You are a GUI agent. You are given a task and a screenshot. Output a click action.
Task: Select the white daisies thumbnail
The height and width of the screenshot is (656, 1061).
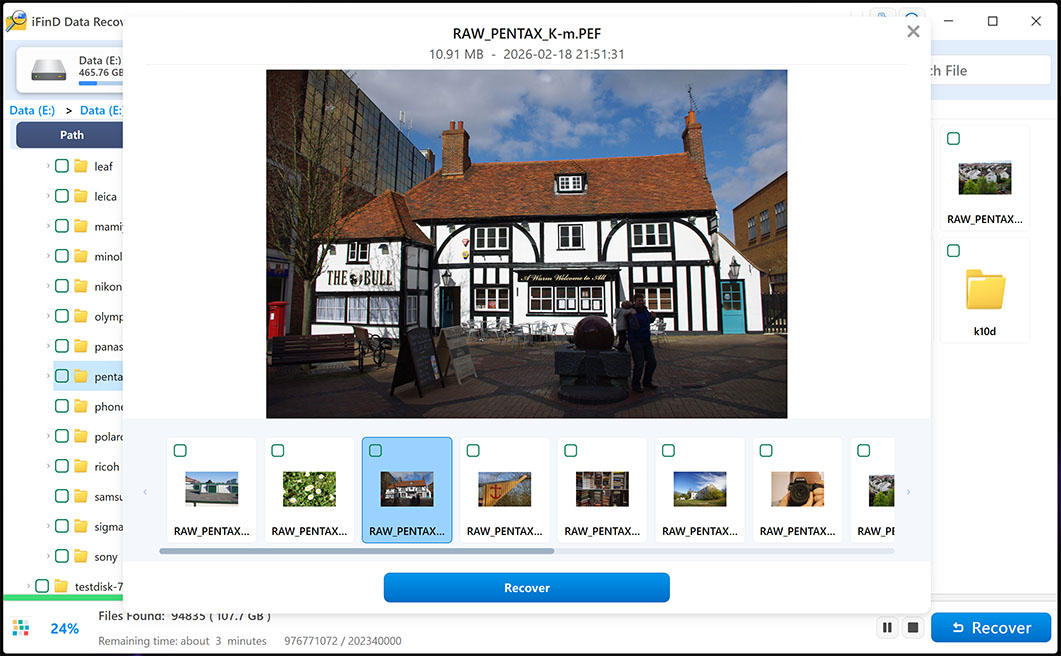point(309,489)
